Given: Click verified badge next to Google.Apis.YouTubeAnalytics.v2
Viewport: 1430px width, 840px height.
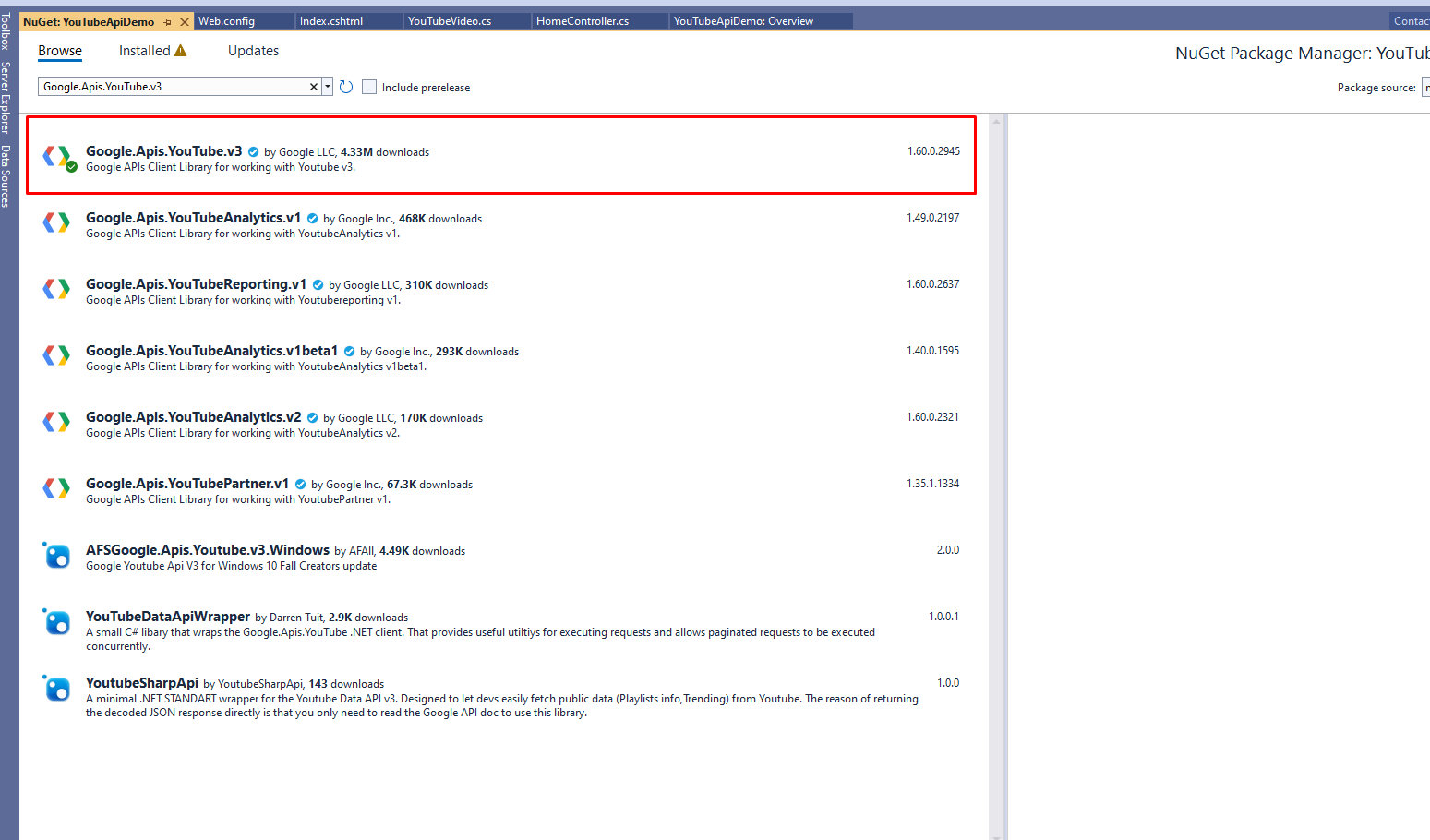Looking at the screenshot, I should pos(313,418).
